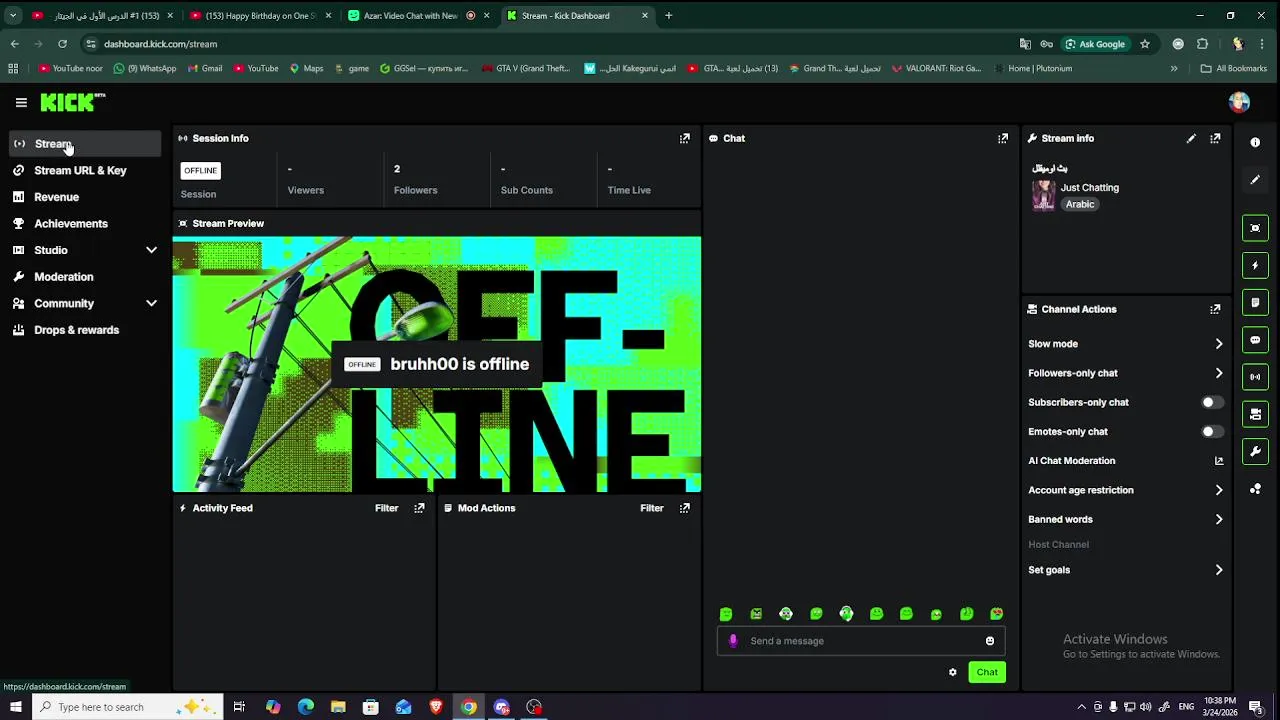Open Set goals options arrow
The width and height of the screenshot is (1280, 720).
coord(1218,570)
